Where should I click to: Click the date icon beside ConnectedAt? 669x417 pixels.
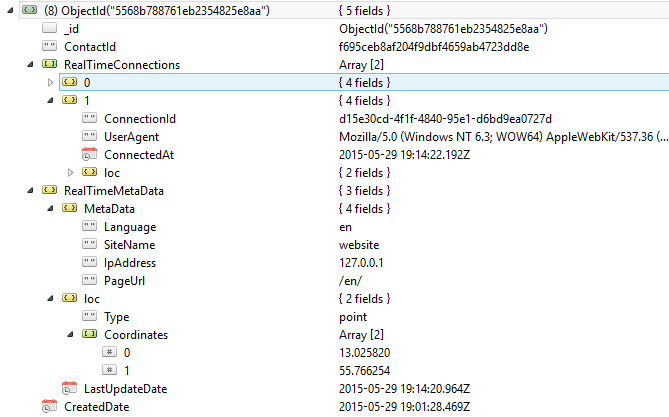[x=89, y=154]
